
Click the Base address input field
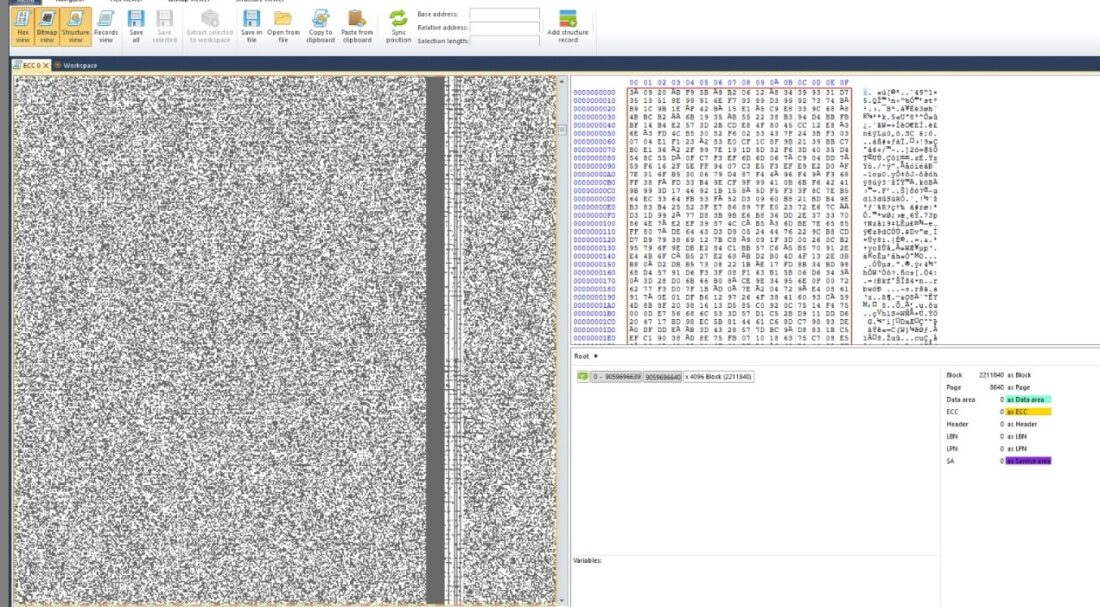point(504,15)
